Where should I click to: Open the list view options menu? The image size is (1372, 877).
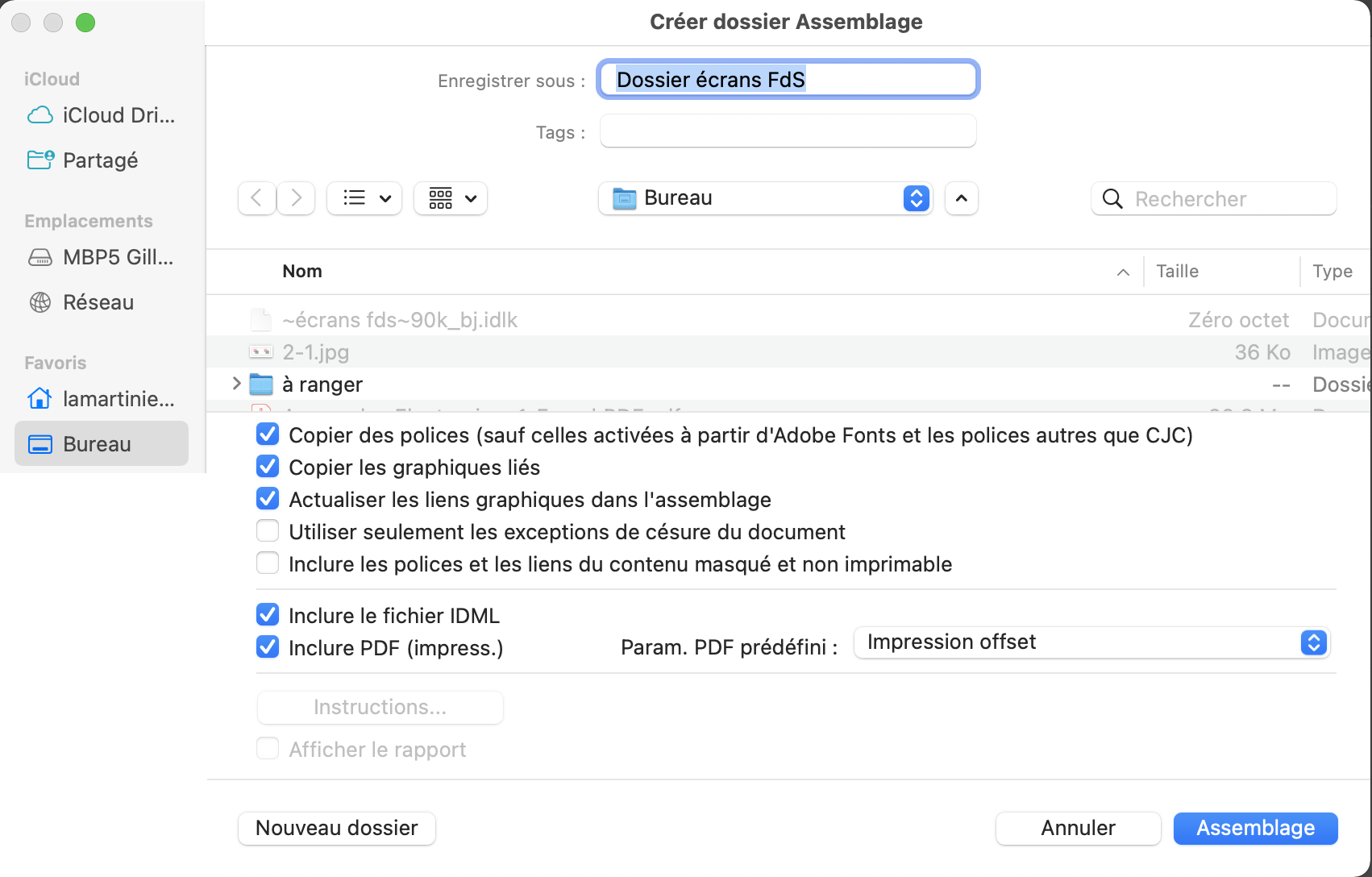[364, 198]
